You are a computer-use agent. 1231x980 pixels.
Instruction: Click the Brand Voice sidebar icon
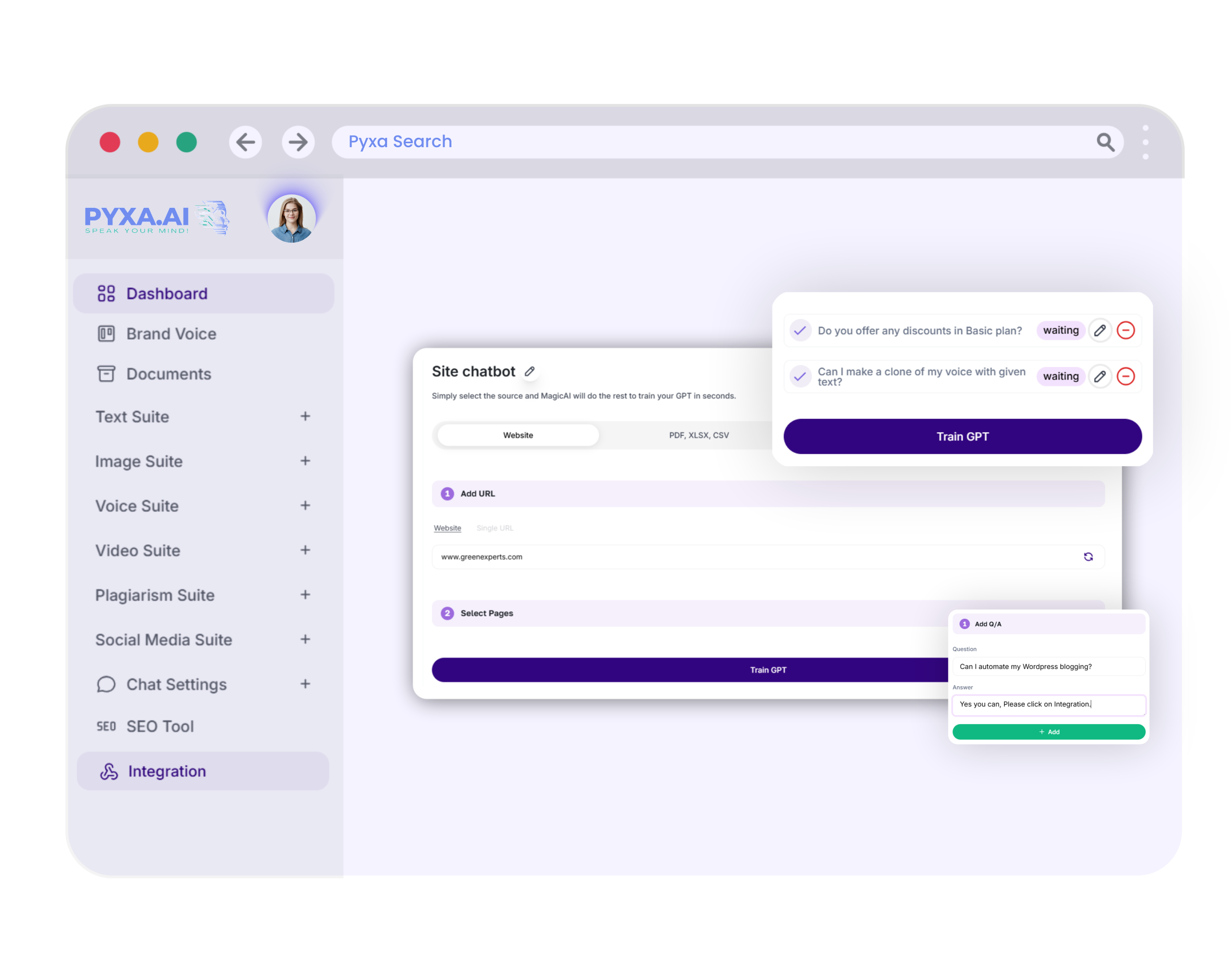coord(105,333)
